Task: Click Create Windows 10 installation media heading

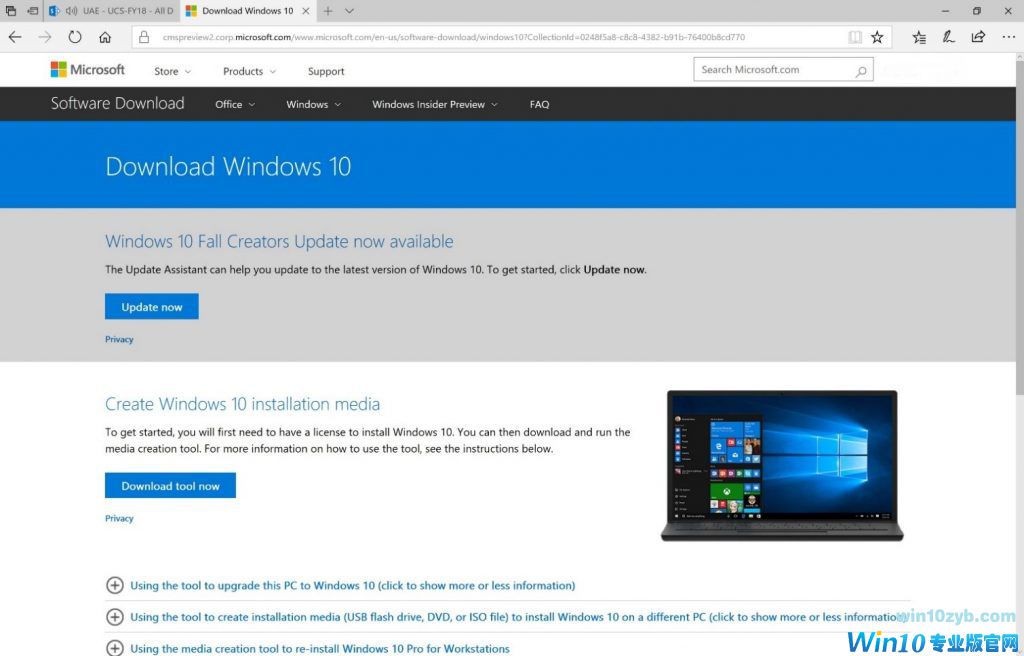Action: (242, 404)
